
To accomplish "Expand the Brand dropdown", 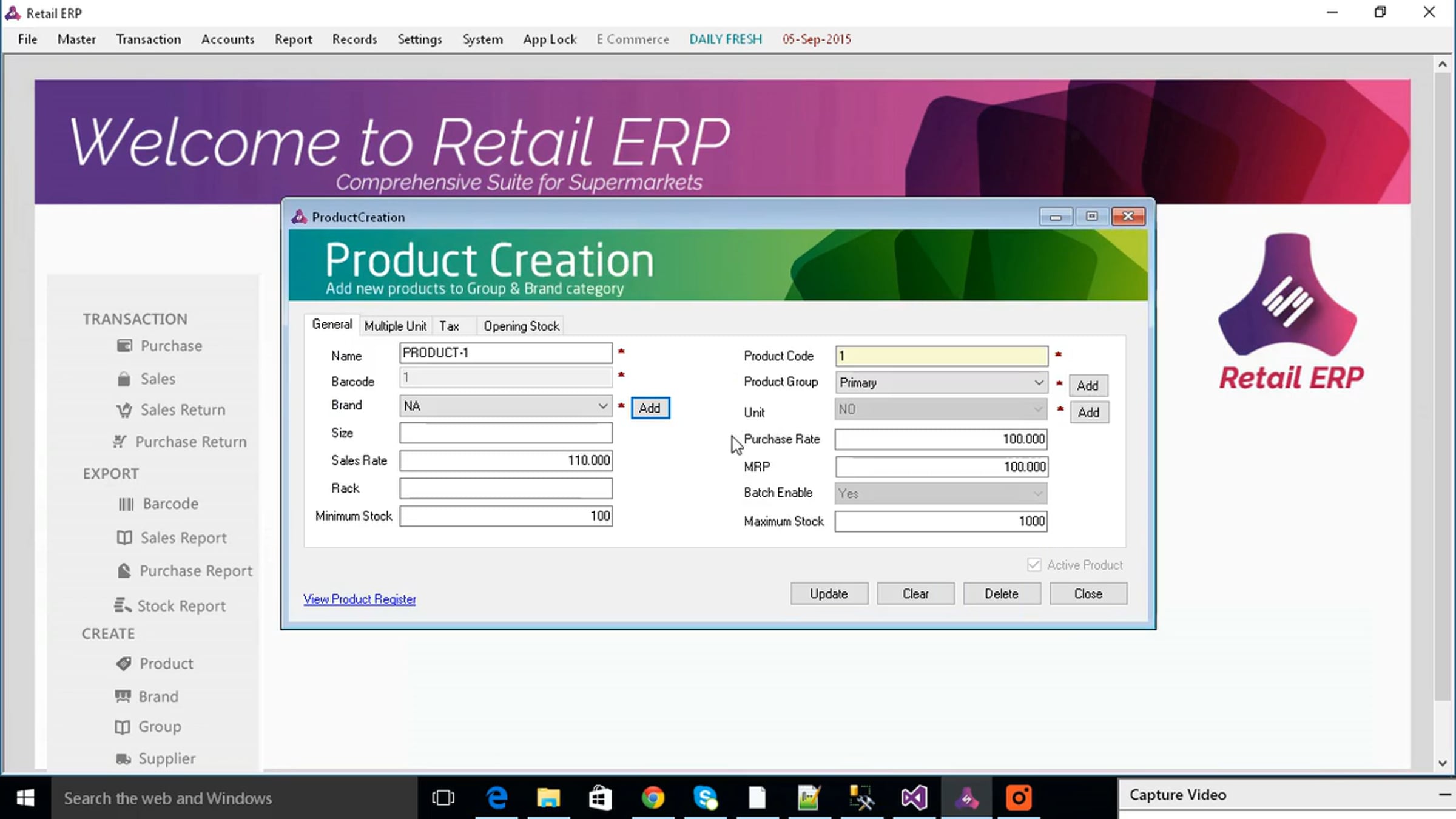I will tap(602, 406).
